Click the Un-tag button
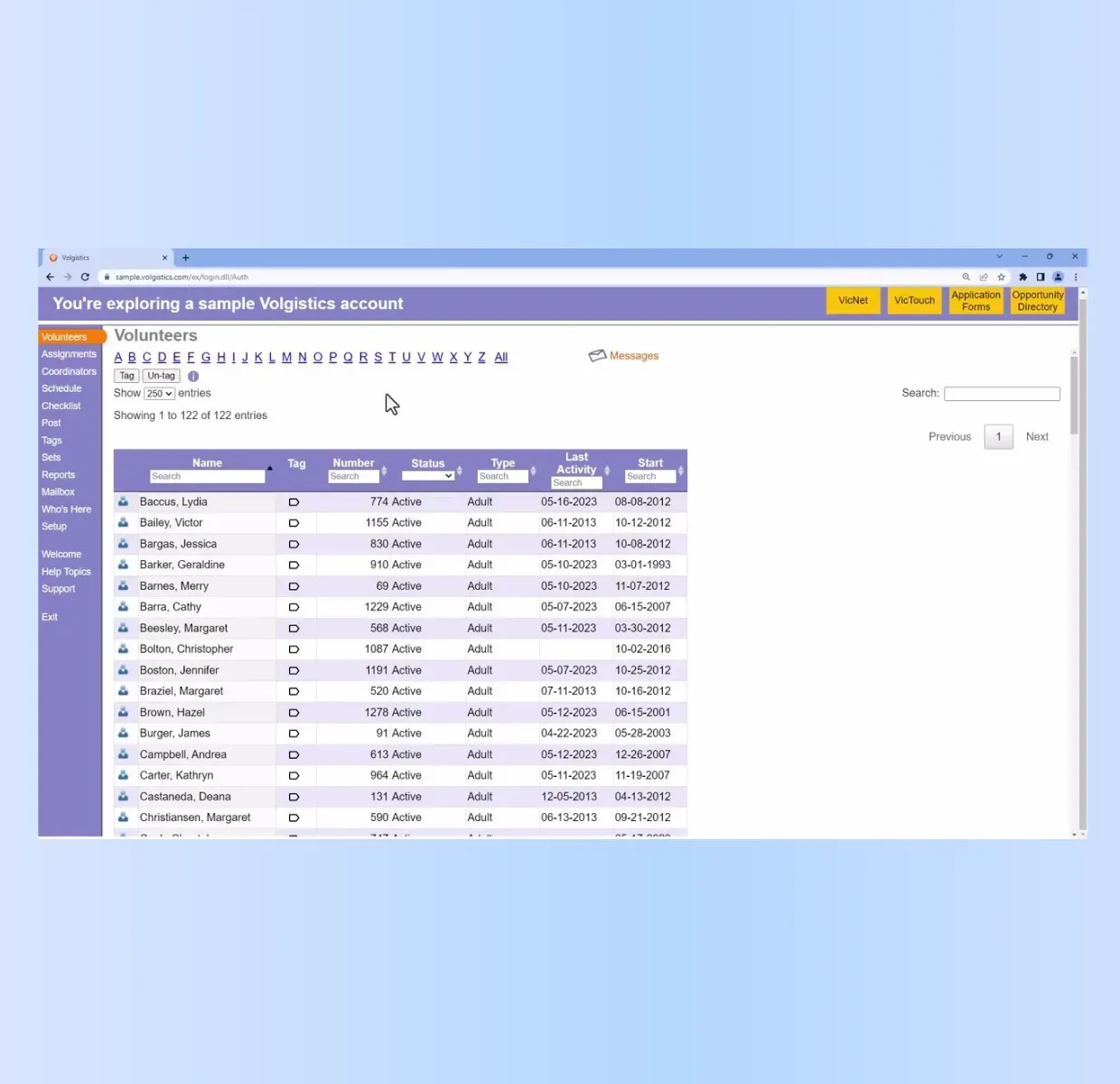 coord(162,376)
